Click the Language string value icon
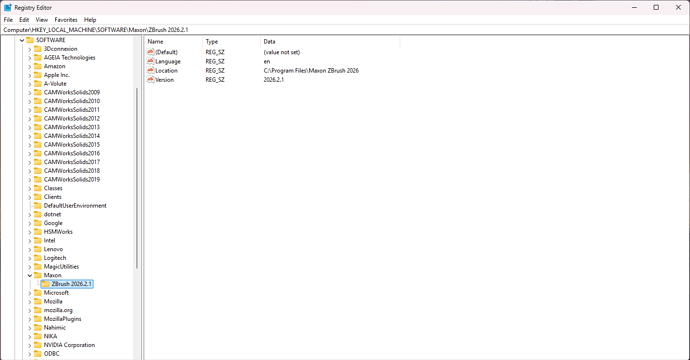Image resolution: width=690 pixels, height=360 pixels. [150, 61]
